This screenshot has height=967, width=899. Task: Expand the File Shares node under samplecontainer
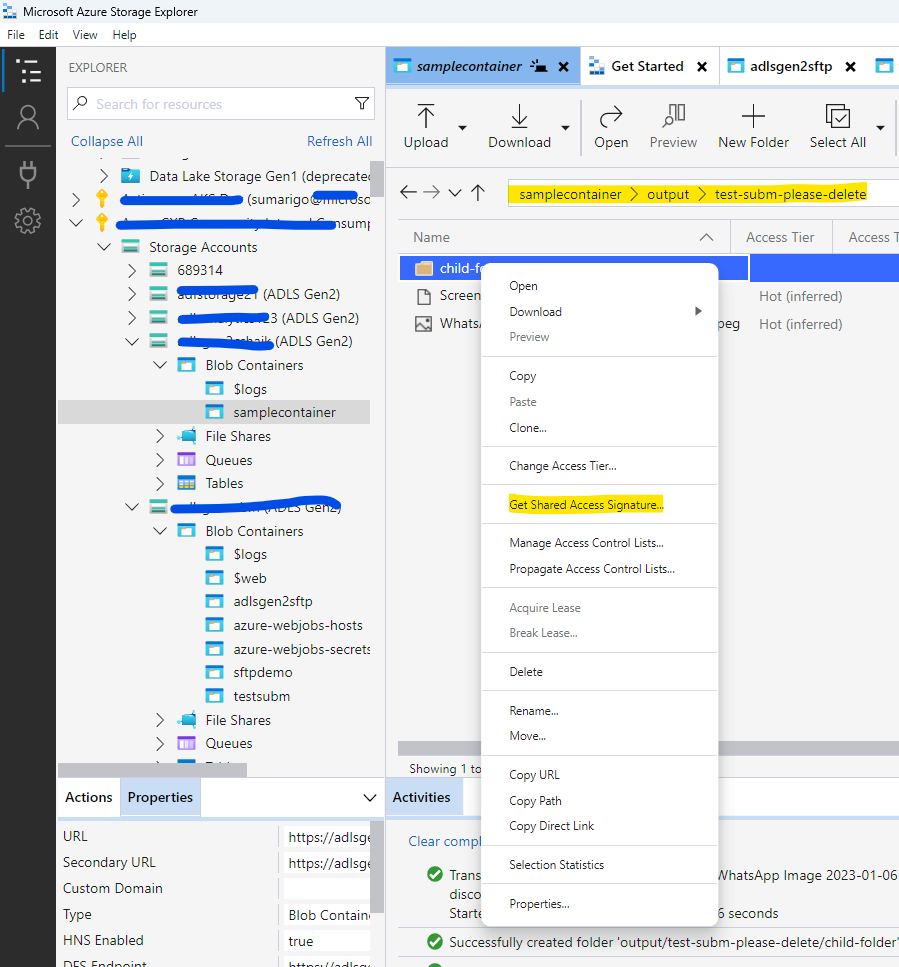pos(160,436)
